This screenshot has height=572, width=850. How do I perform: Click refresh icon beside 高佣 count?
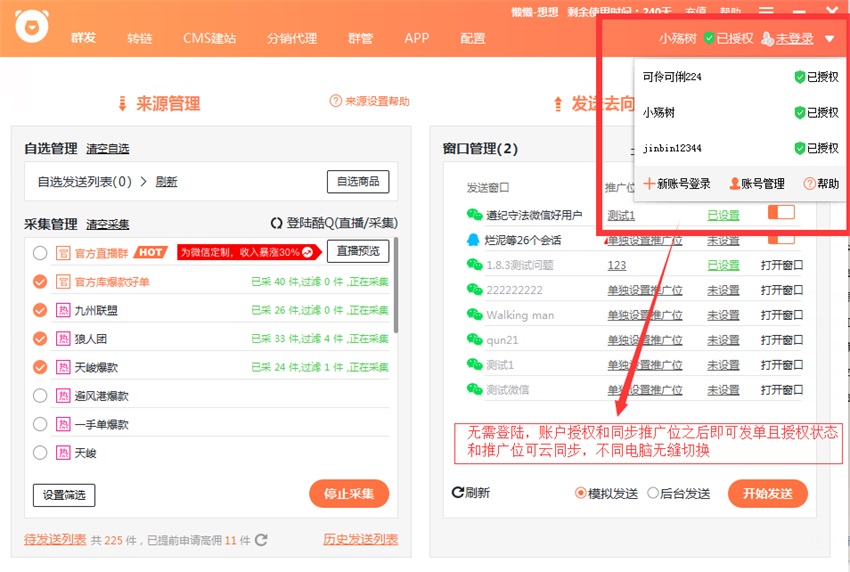(261, 540)
